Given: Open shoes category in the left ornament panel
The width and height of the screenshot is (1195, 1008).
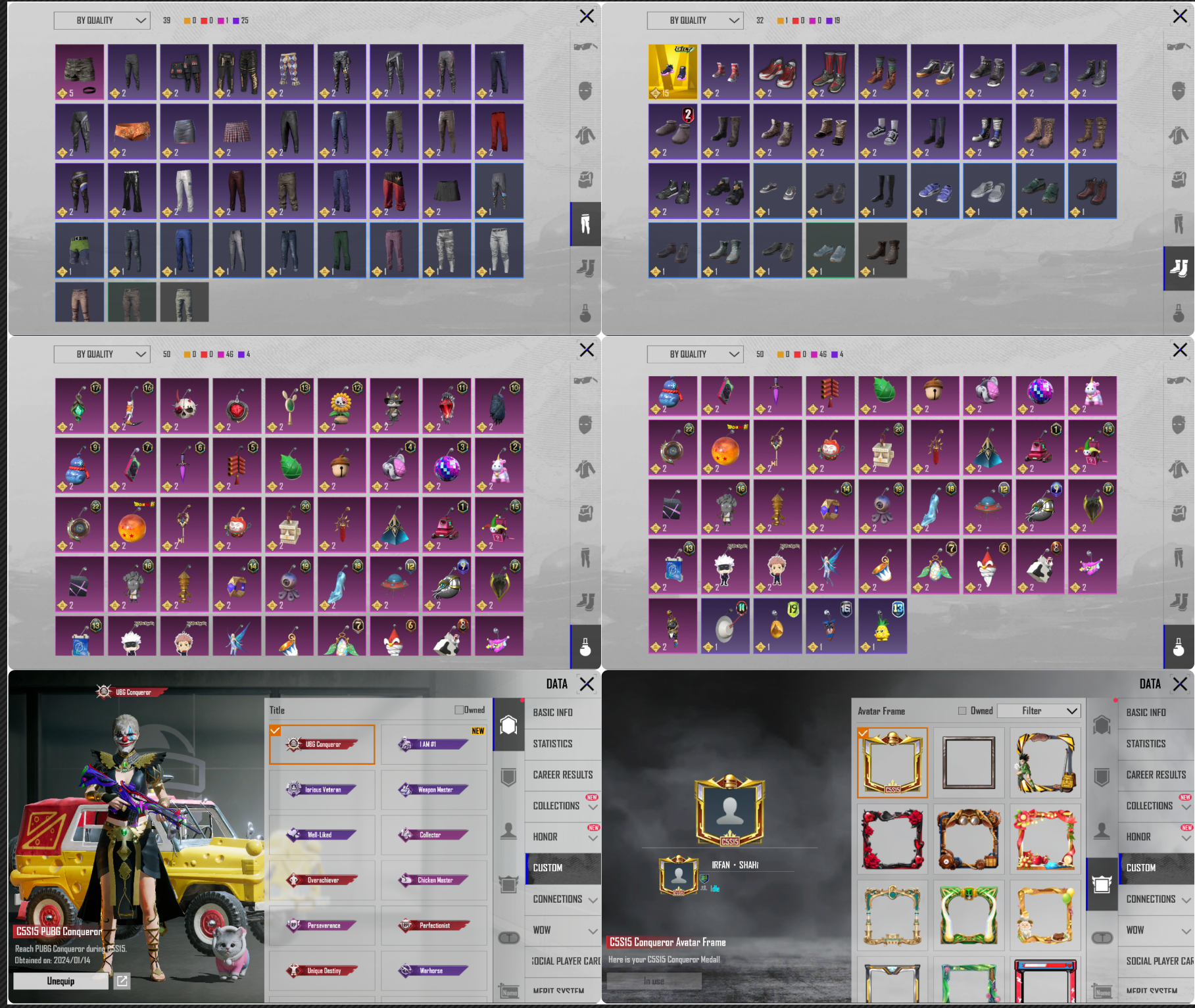Looking at the screenshot, I should [x=585, y=602].
